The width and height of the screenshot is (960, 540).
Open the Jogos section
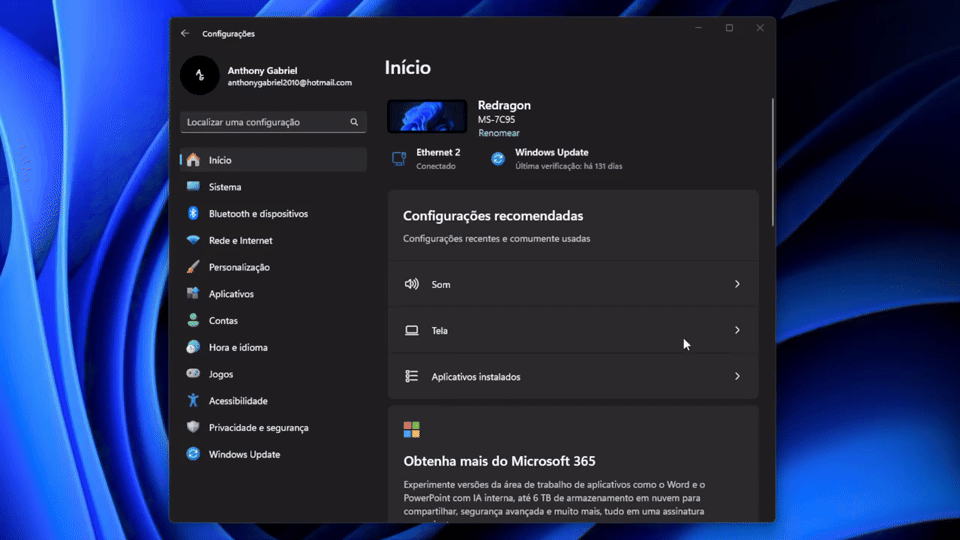click(x=274, y=374)
